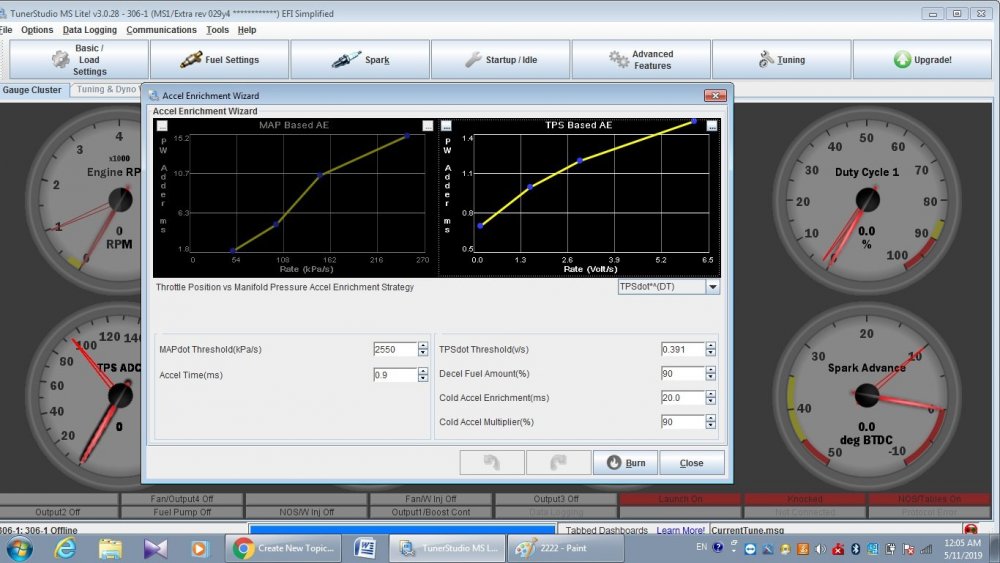Click the Output3 Off indicator

[x=555, y=499]
